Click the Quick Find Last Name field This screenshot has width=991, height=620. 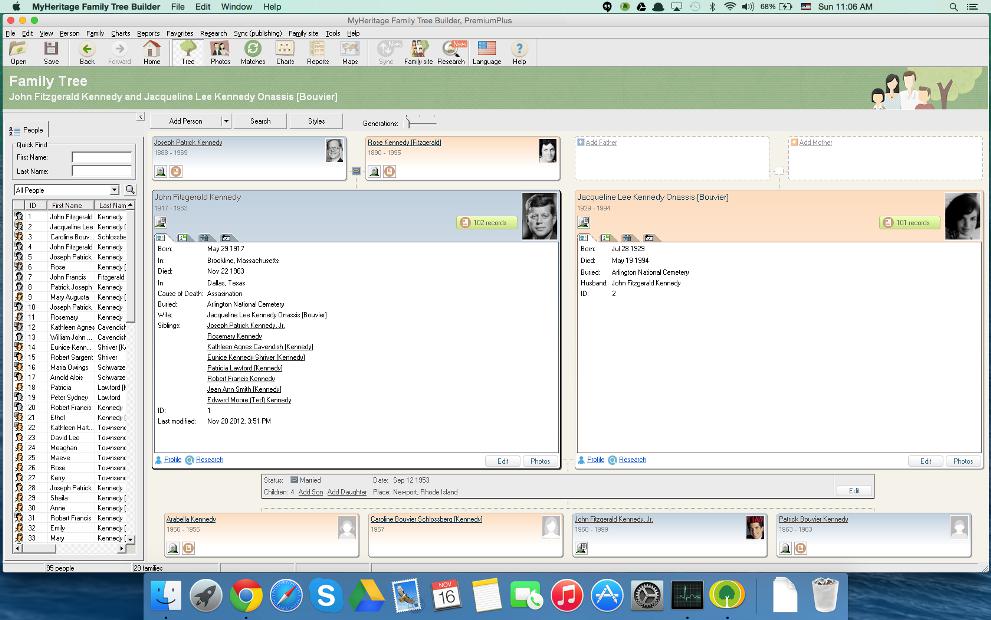click(x=101, y=171)
